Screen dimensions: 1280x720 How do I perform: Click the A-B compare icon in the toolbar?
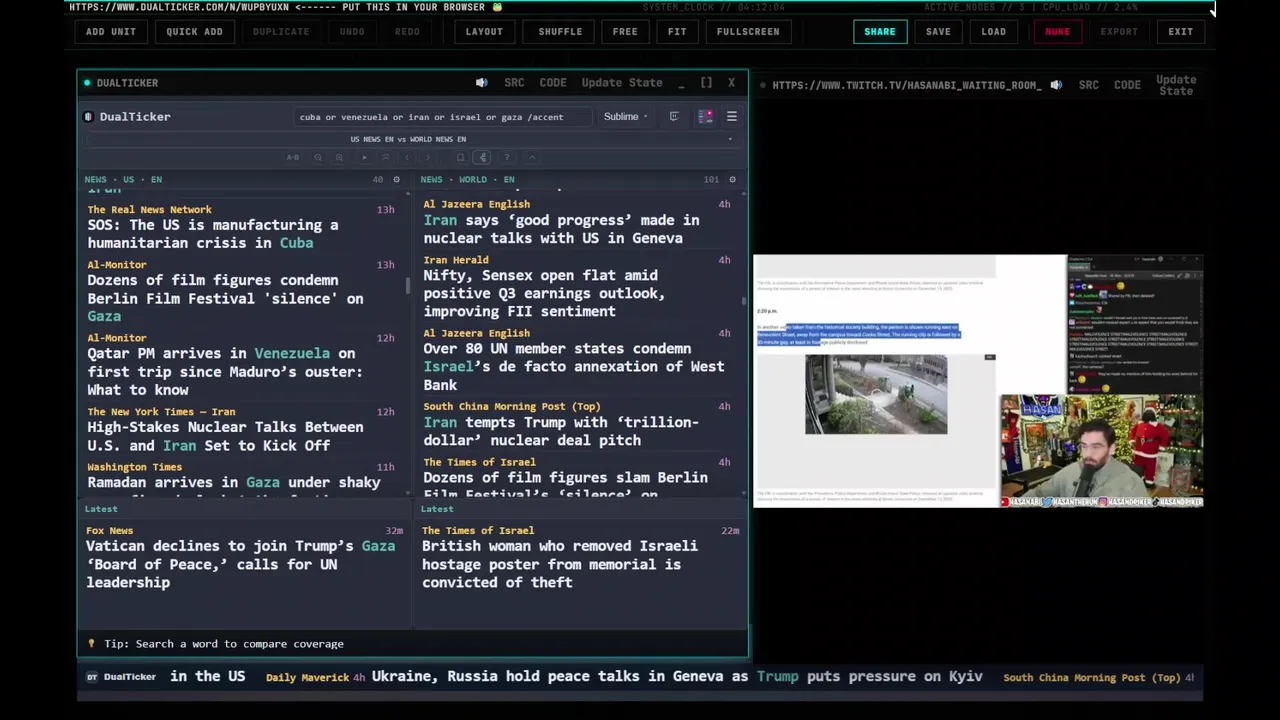point(293,157)
